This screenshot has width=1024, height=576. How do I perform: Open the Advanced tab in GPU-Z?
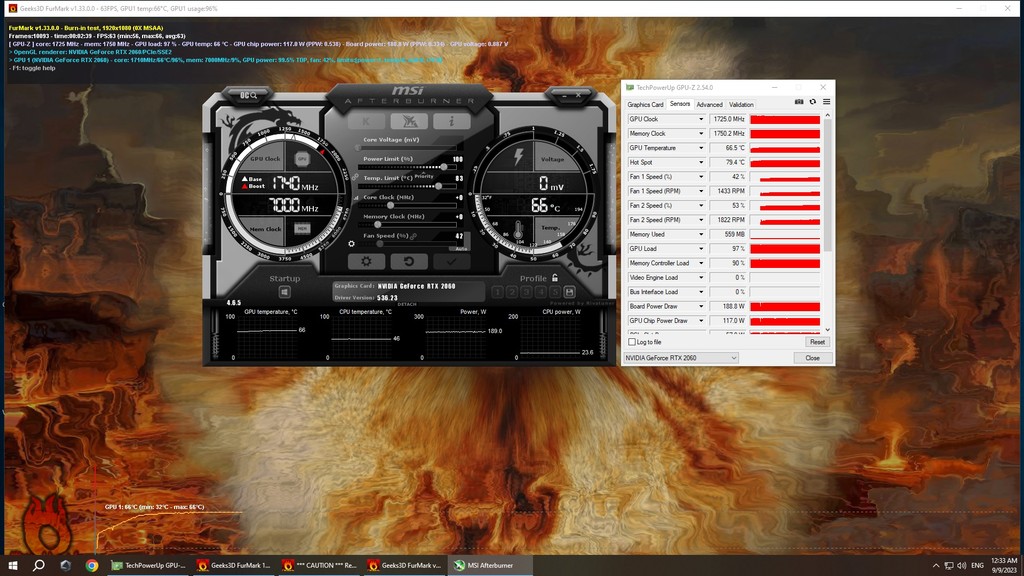709,104
